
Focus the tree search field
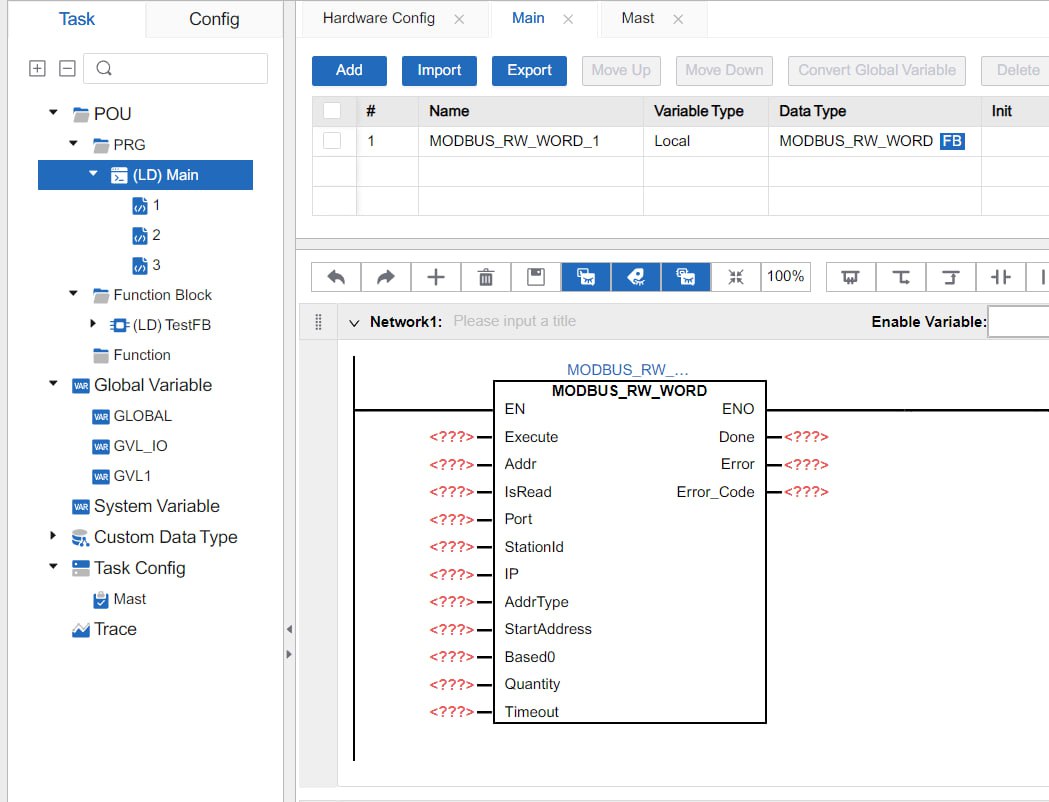click(x=175, y=68)
